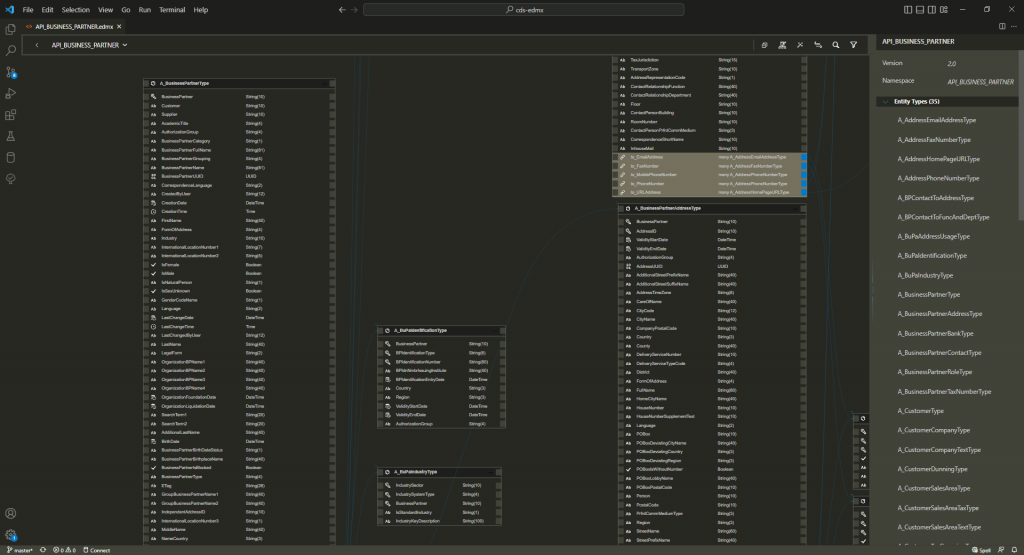Click the notifications bell in status bar
Image resolution: width=1024 pixels, height=555 pixels.
point(1014,550)
